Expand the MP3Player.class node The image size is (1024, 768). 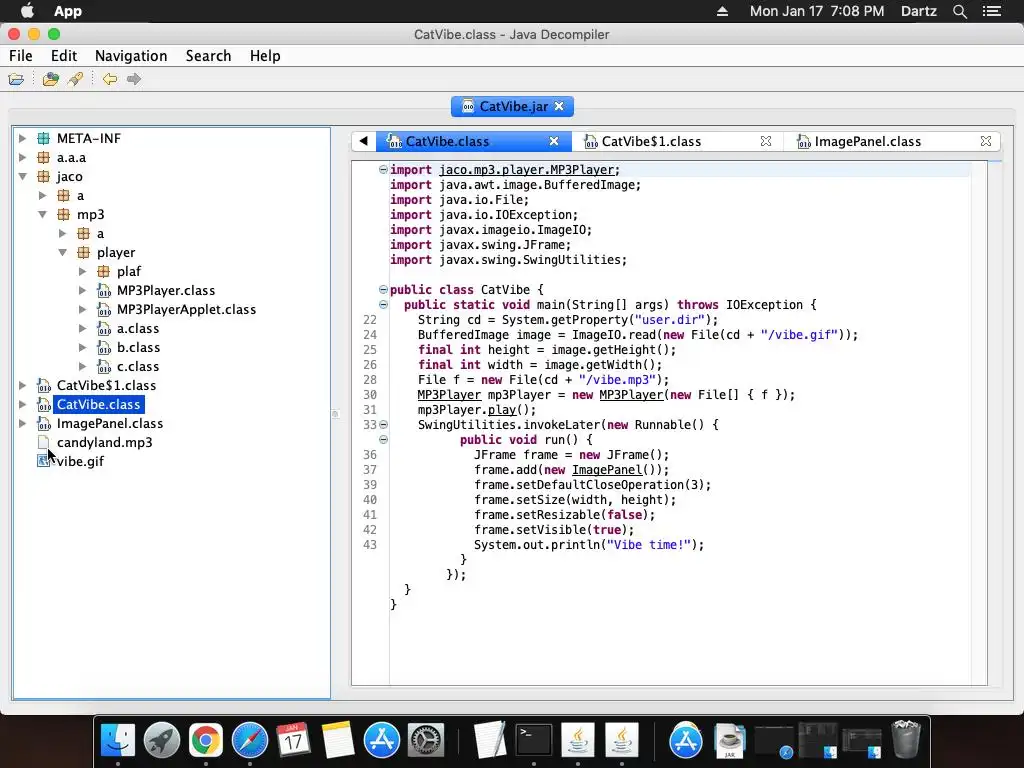(x=82, y=291)
